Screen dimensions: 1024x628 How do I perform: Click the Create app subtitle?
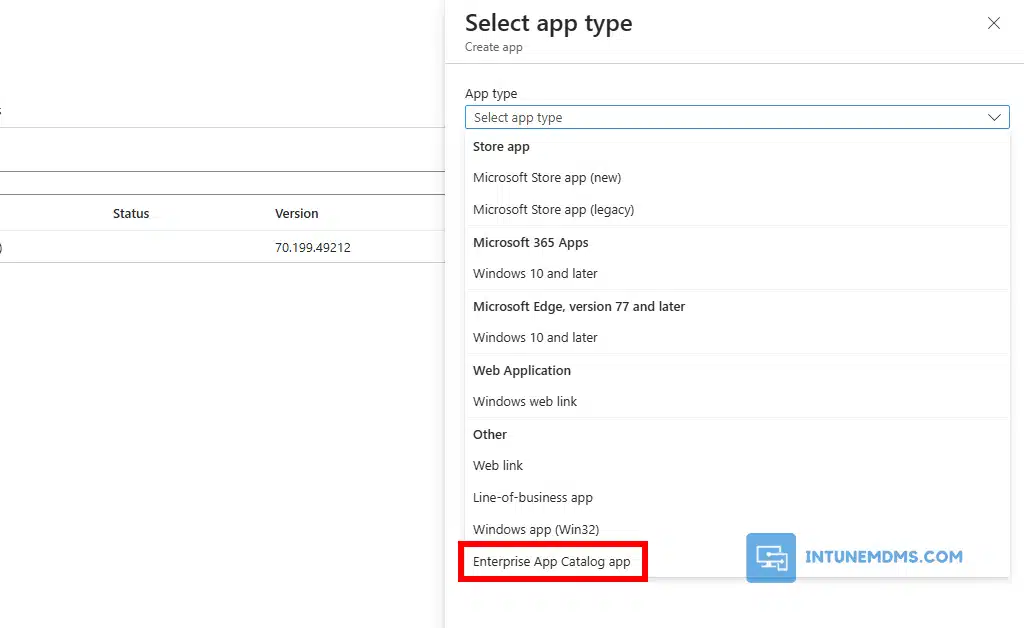coord(494,47)
